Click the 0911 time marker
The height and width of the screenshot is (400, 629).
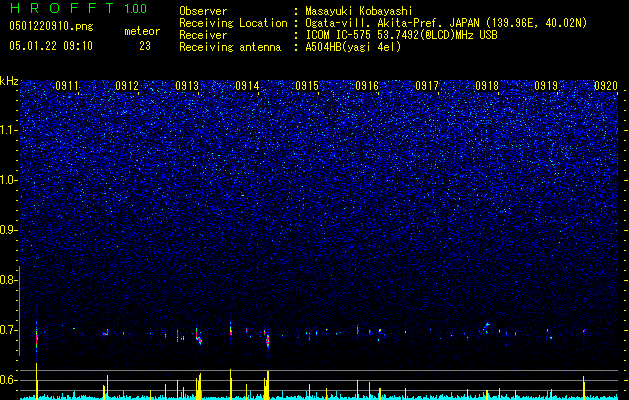[x=67, y=86]
